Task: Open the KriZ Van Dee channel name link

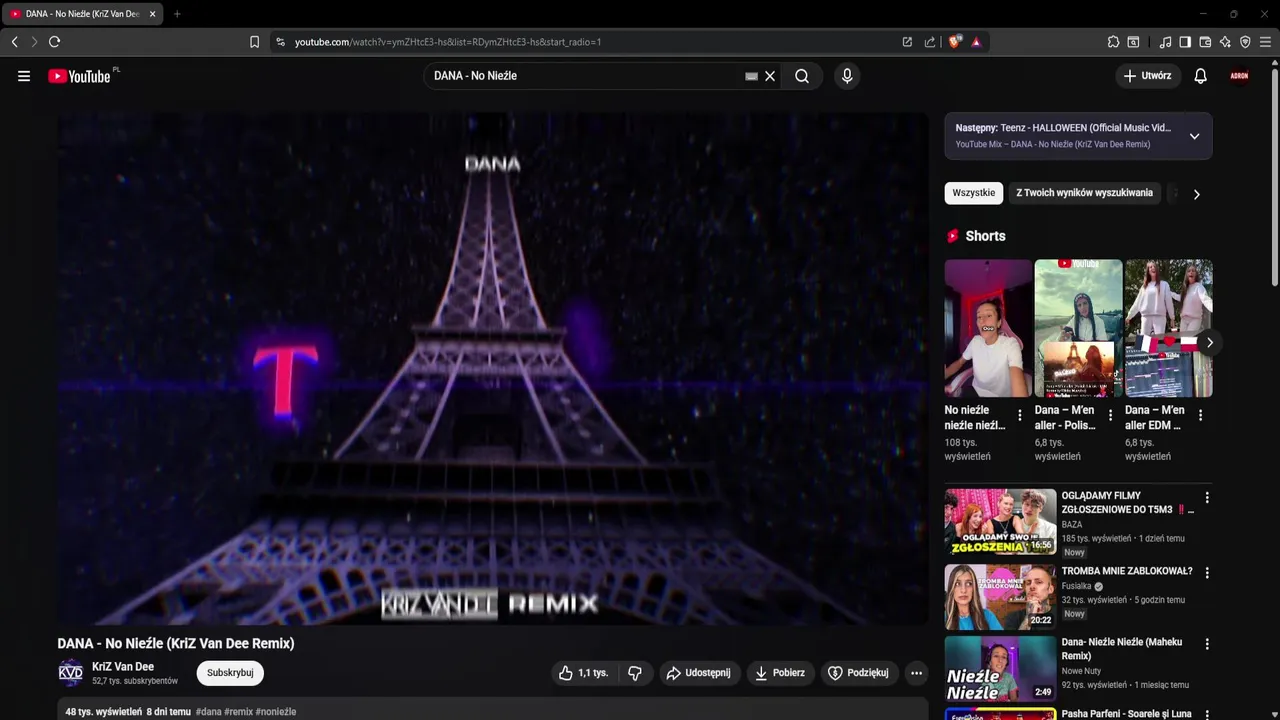Action: (x=123, y=667)
